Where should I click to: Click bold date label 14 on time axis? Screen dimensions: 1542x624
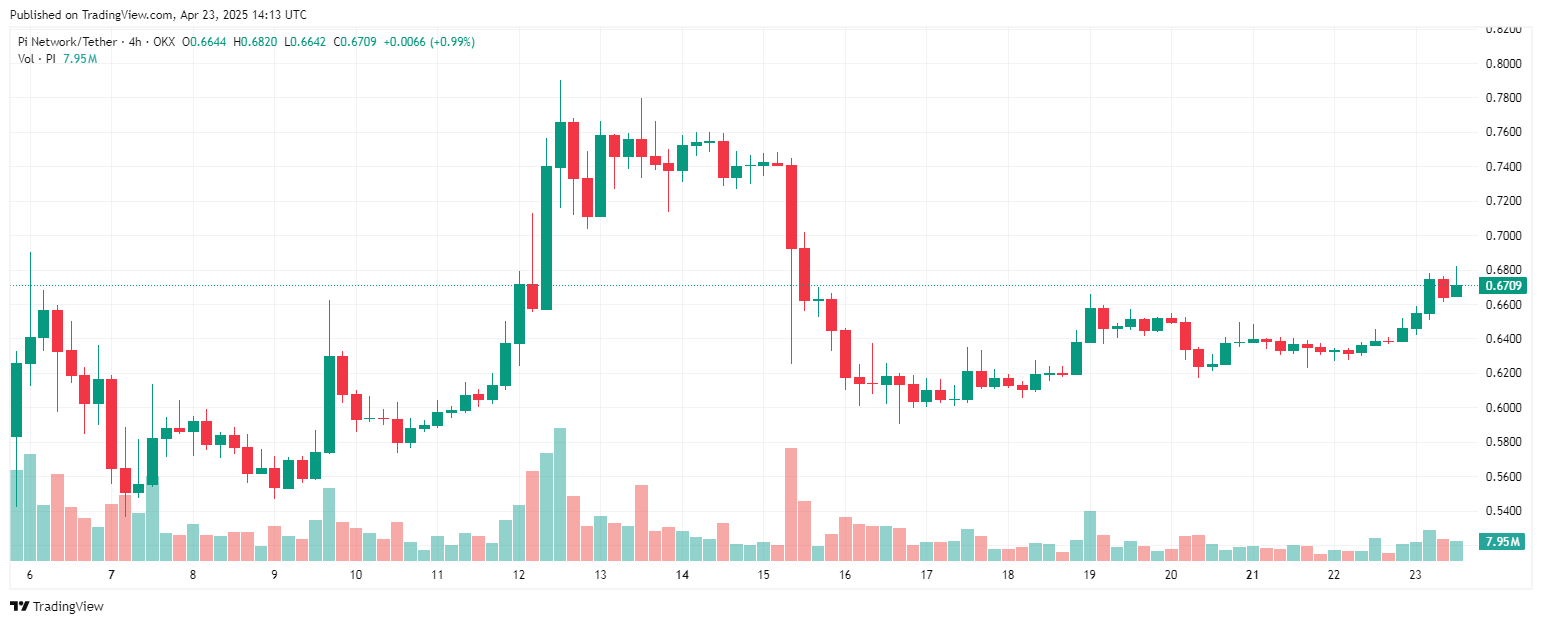(682, 575)
